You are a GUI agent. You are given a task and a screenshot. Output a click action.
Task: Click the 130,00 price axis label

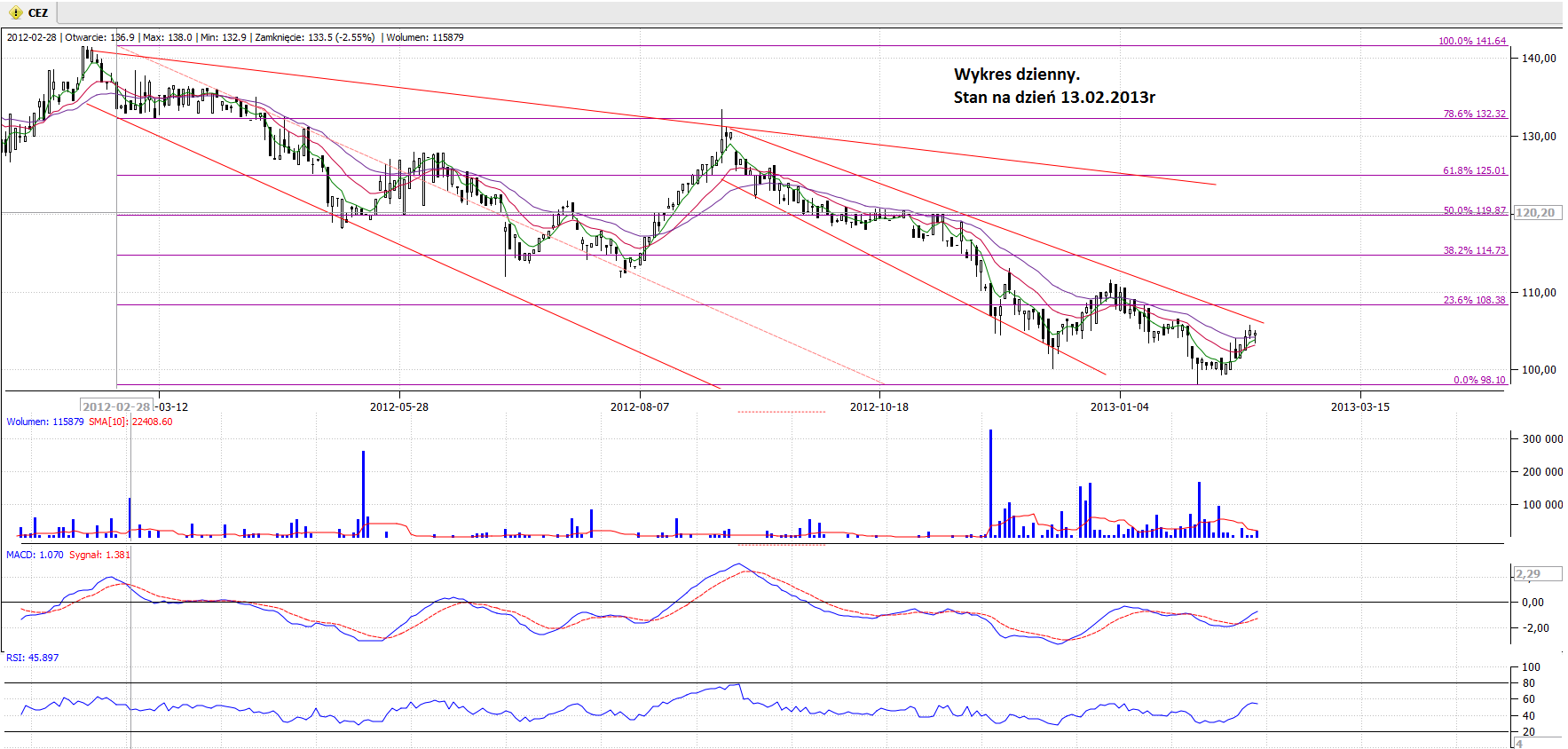[x=1539, y=137]
